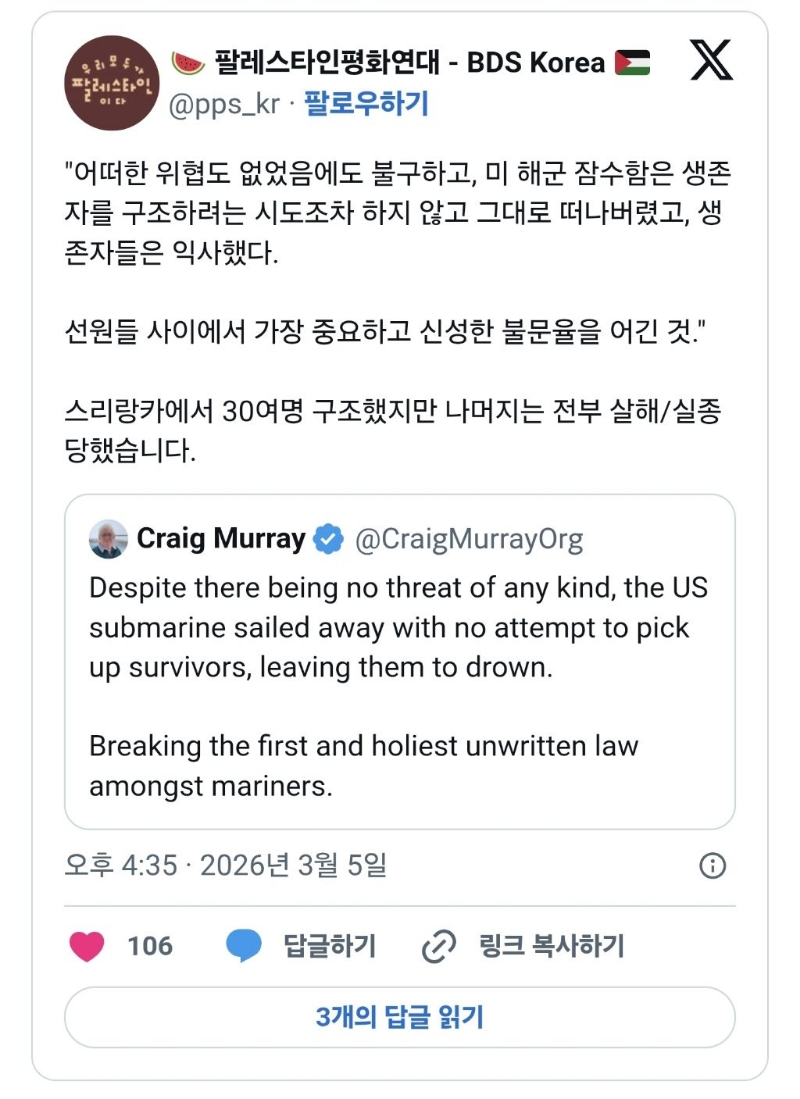
Task: Like the tweet with the heart icon
Action: (87, 945)
